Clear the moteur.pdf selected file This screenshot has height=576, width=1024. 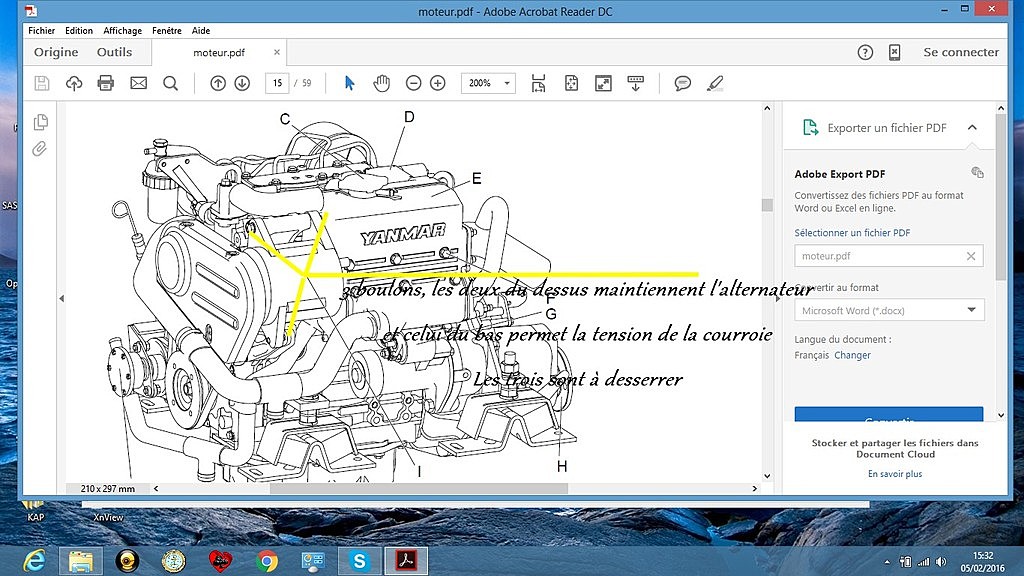[x=970, y=256]
